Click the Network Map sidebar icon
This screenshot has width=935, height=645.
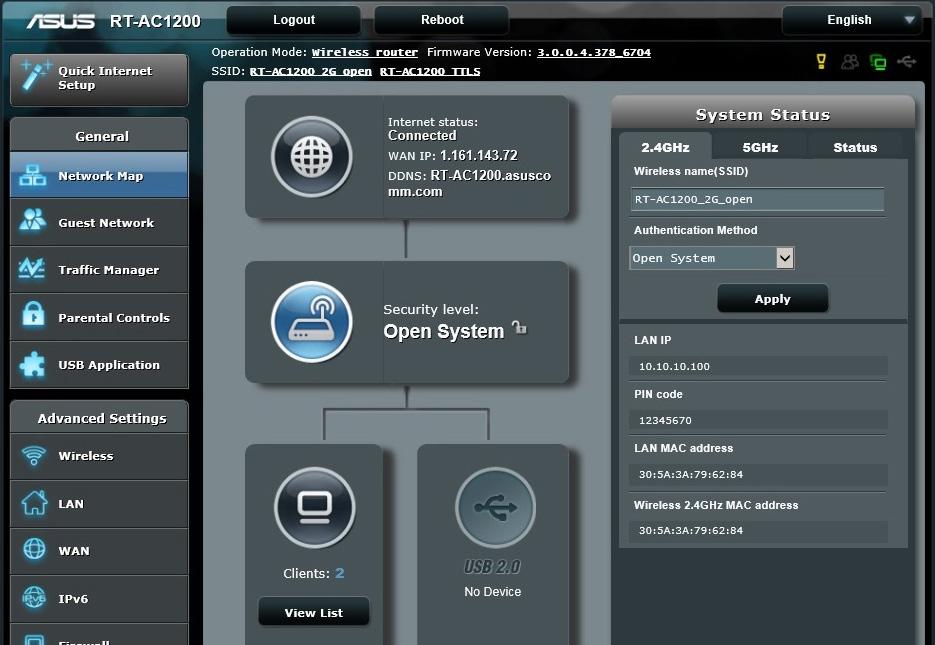(33, 175)
